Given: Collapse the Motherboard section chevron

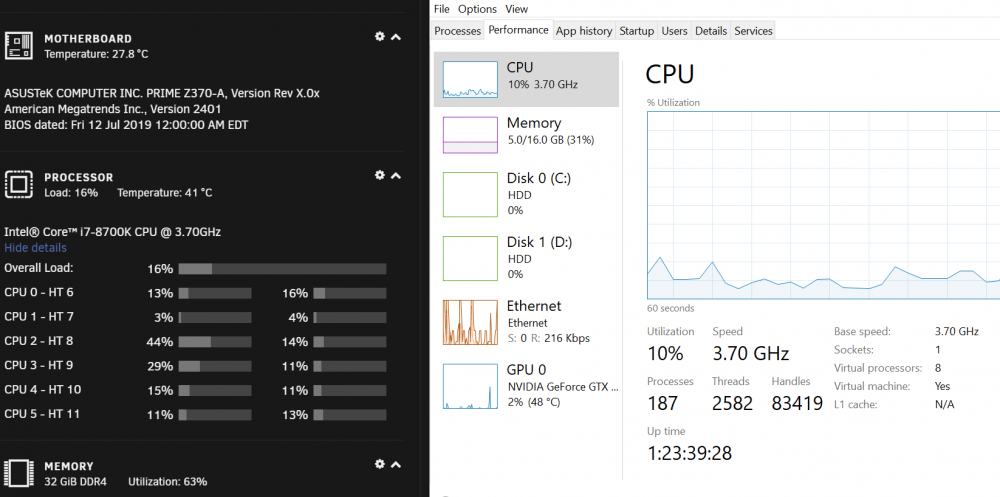Looking at the screenshot, I should tap(395, 37).
